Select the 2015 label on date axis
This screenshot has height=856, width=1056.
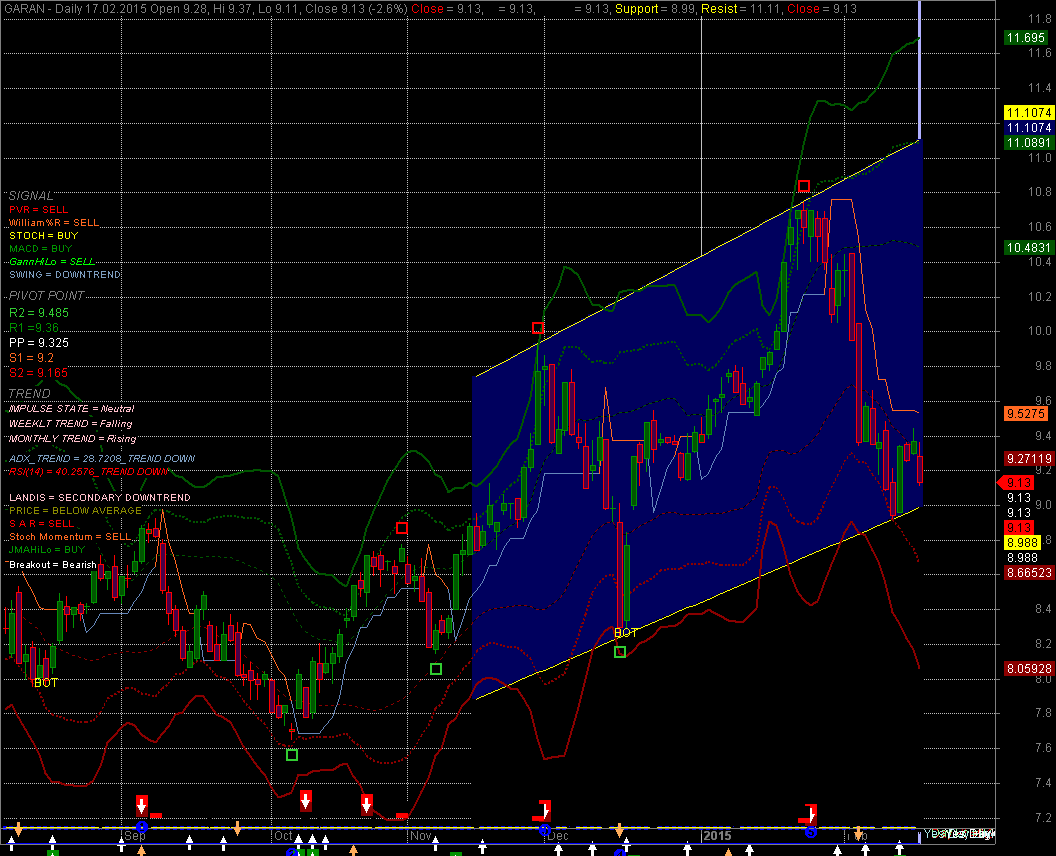pyautogui.click(x=717, y=835)
